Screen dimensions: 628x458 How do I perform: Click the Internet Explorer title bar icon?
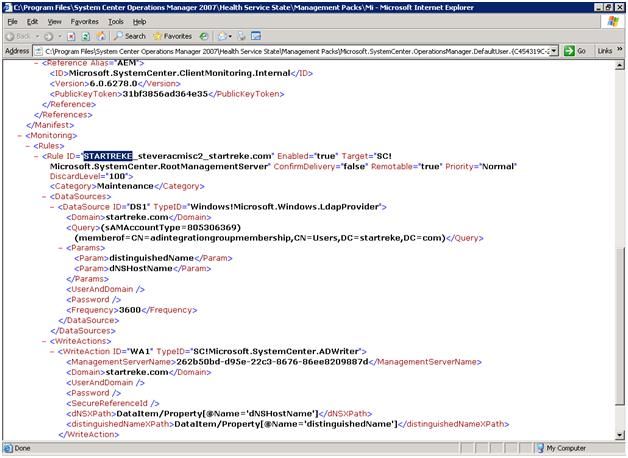point(8,7)
